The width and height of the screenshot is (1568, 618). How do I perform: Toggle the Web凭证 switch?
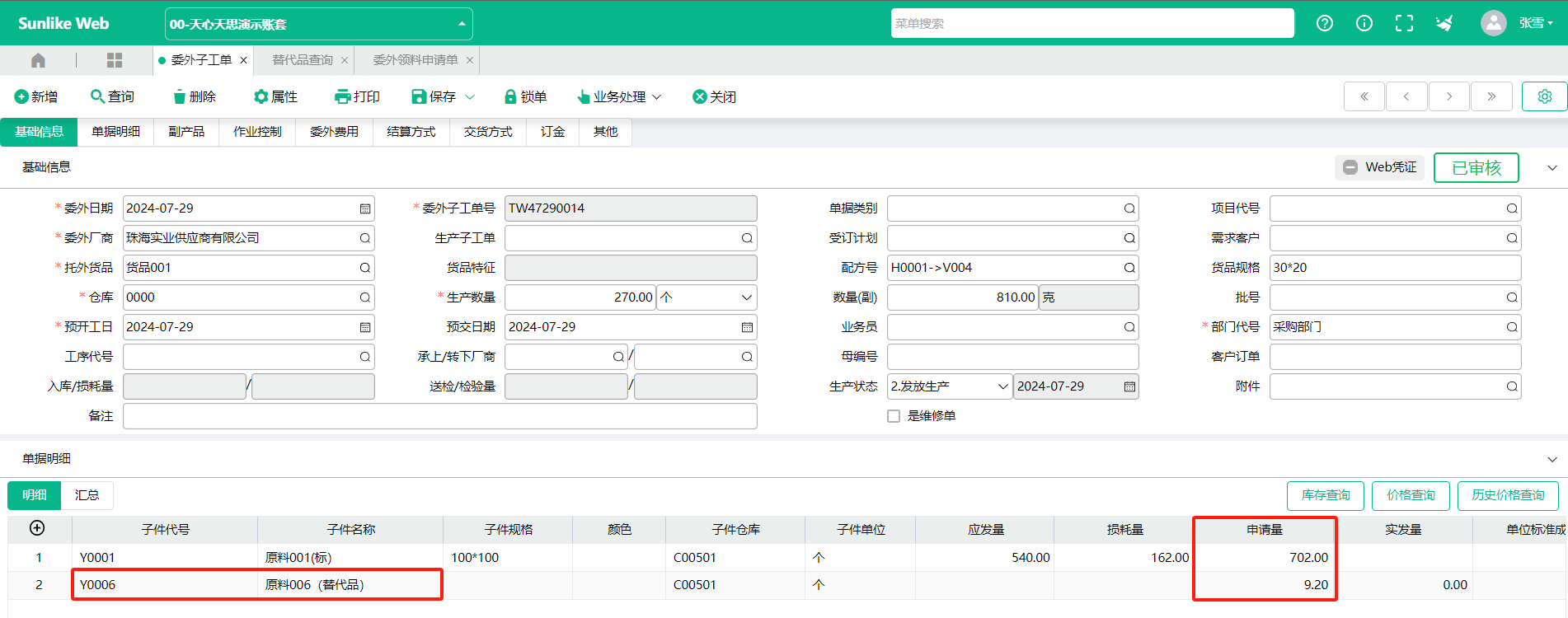click(x=1350, y=167)
